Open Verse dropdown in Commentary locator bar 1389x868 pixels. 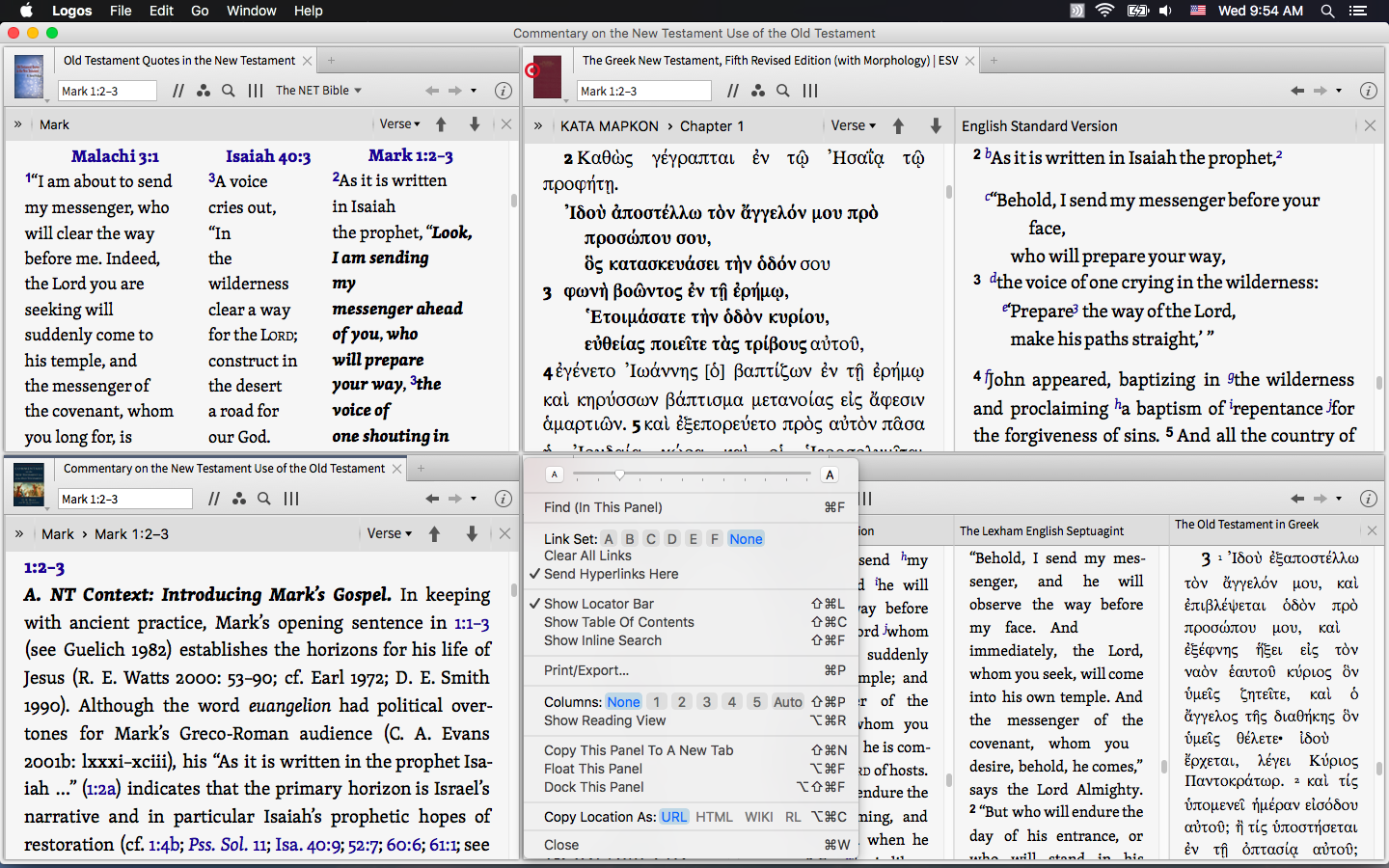click(x=389, y=533)
